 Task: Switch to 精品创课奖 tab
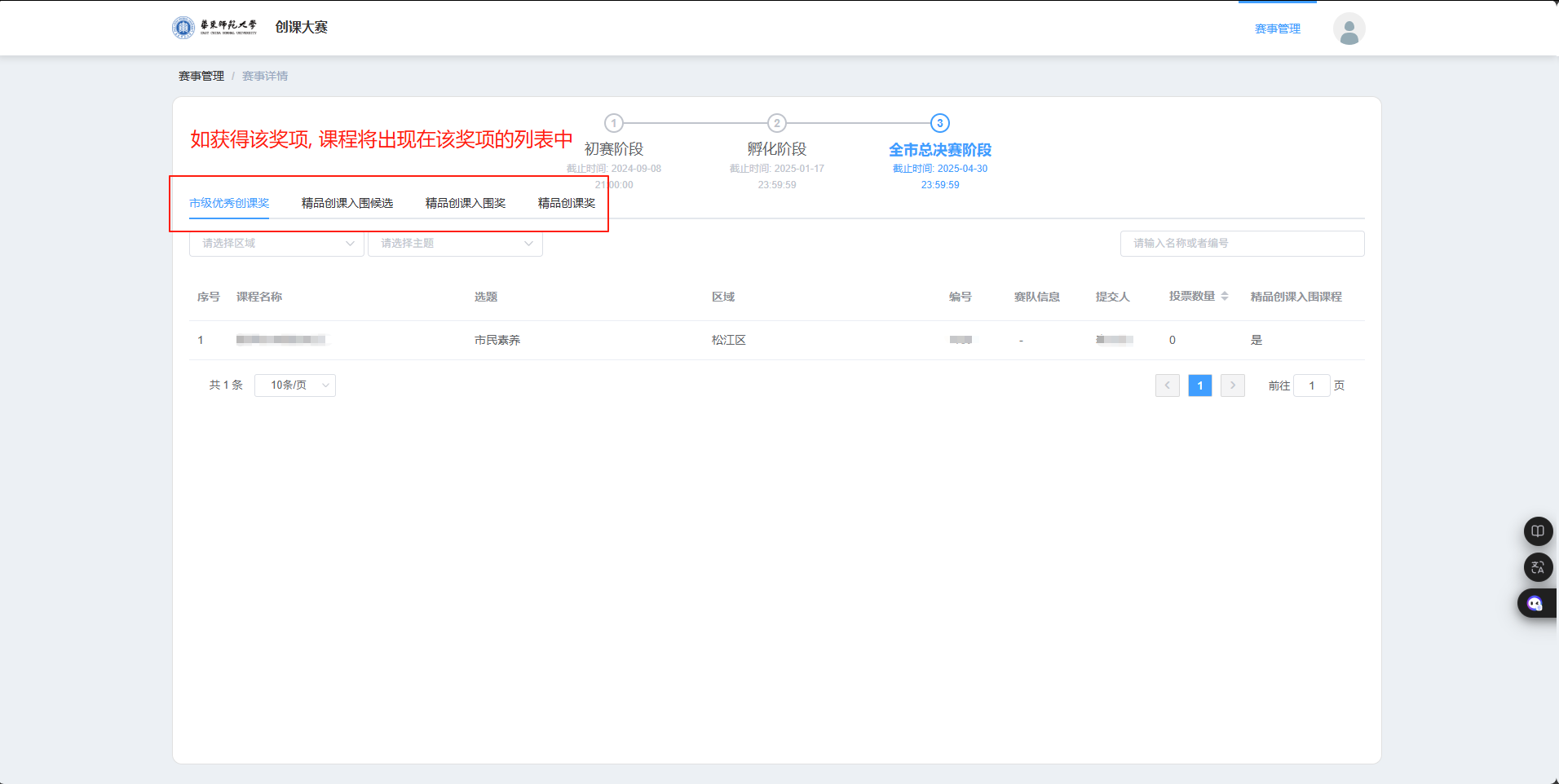(x=567, y=203)
